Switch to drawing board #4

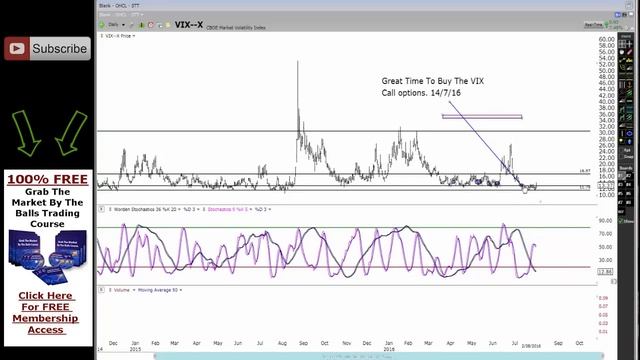point(629,185)
